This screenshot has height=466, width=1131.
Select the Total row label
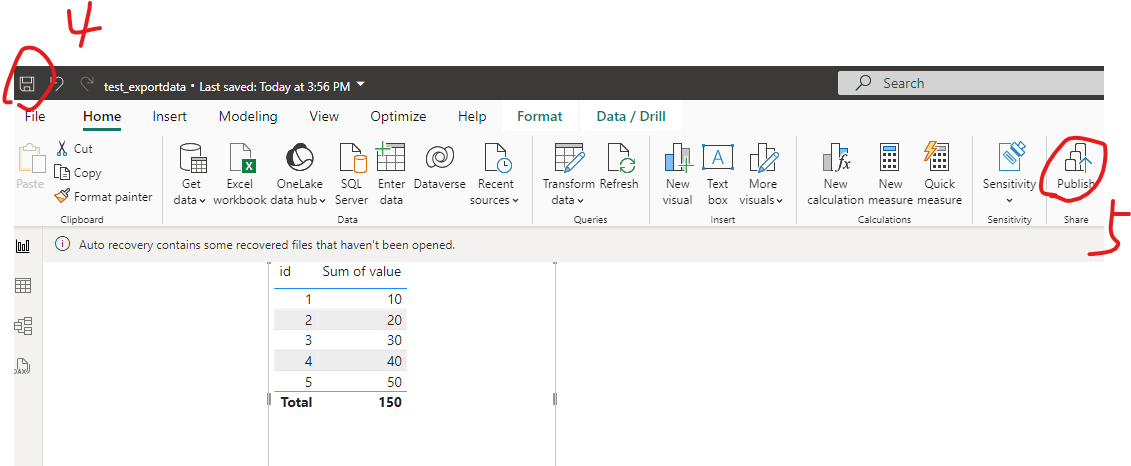(x=296, y=403)
